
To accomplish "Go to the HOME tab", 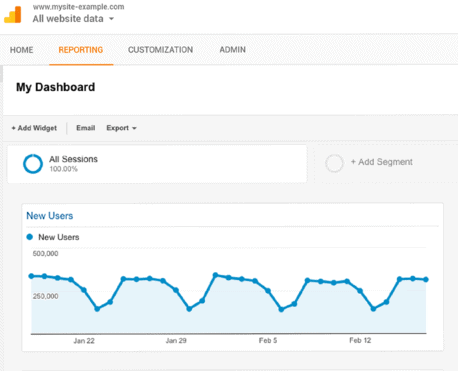I will click(x=22, y=50).
